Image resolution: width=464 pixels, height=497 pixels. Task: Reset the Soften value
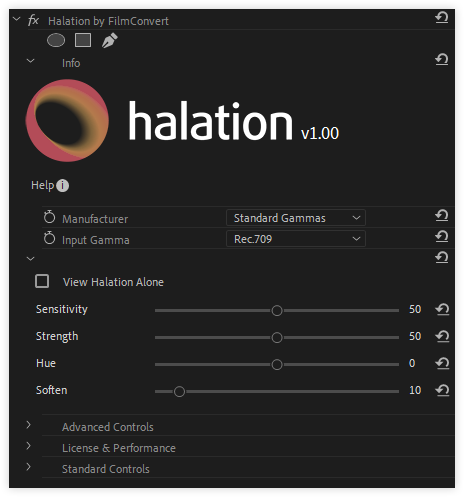[x=442, y=390]
